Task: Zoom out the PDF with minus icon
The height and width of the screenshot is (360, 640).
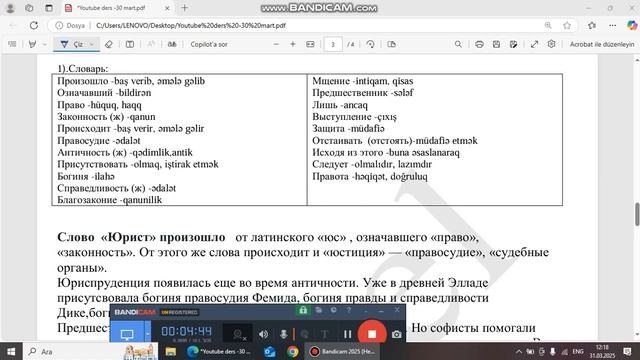Action: coord(276,44)
